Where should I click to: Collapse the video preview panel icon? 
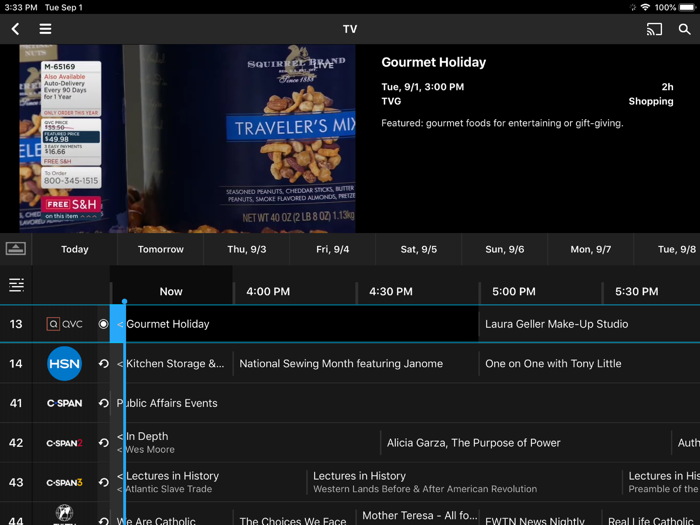16,249
